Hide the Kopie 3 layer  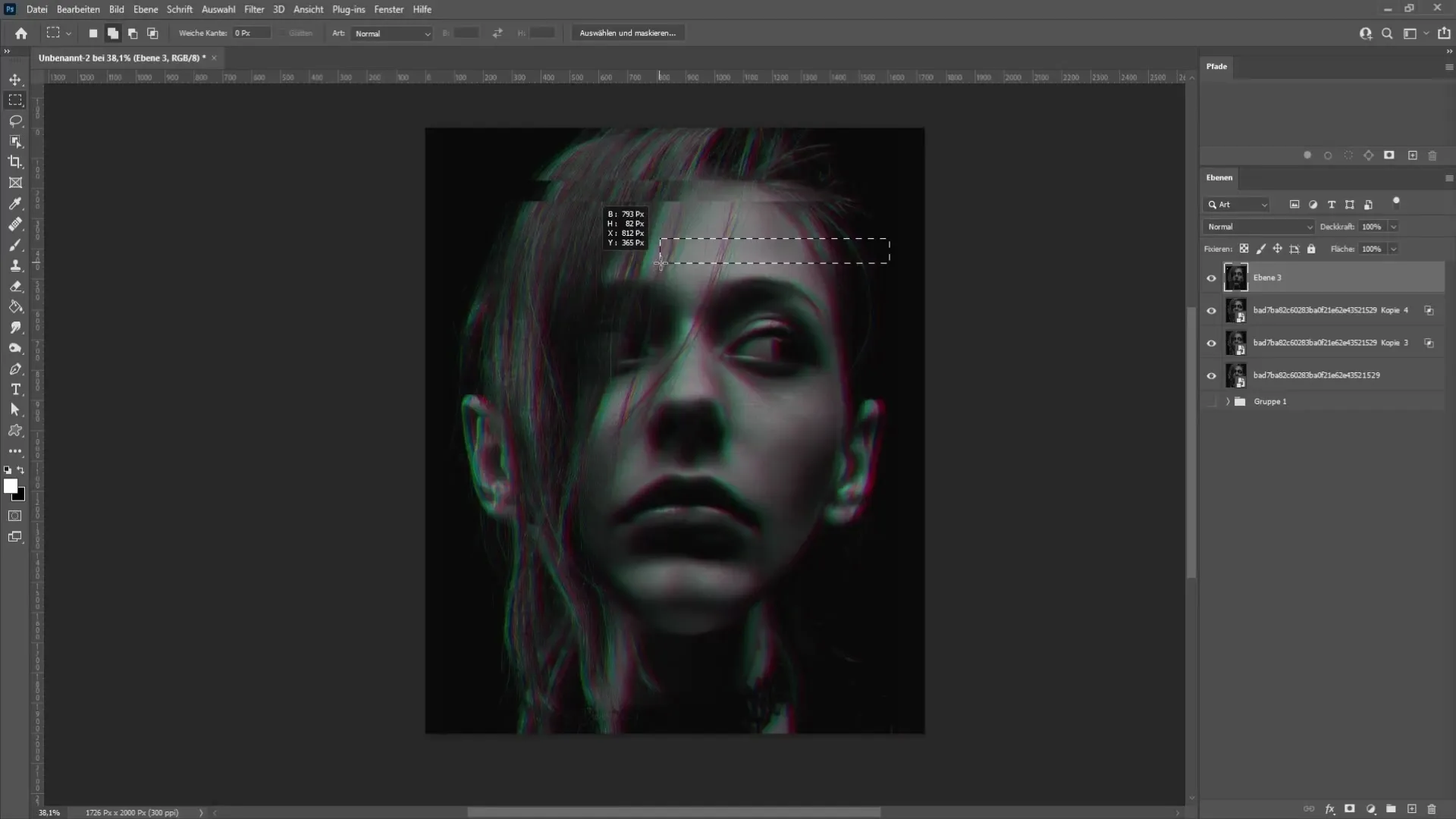1211,344
